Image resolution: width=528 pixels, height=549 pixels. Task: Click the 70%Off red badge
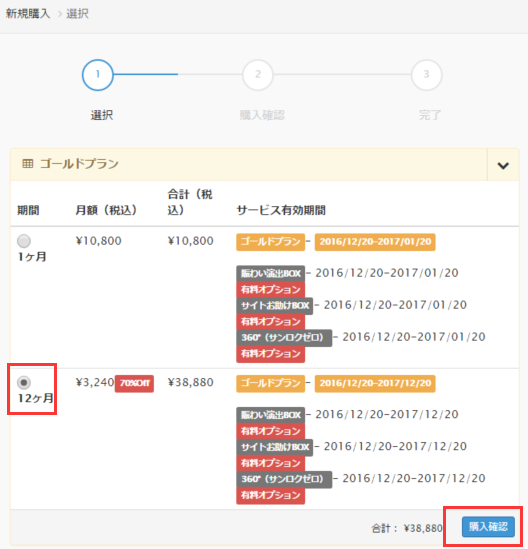pos(134,383)
